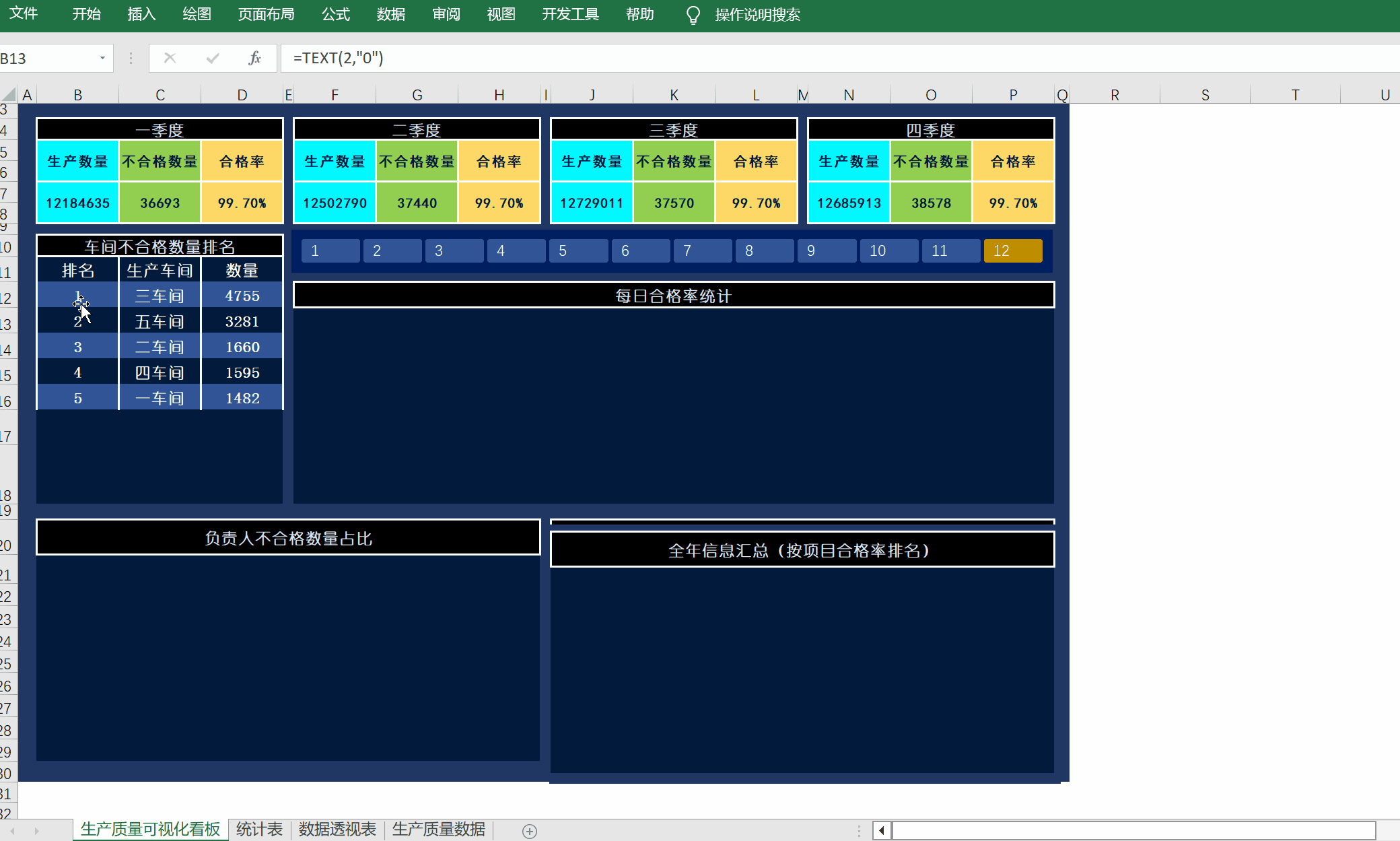Viewport: 1400px width, 841px height.
Task: Open the 公式 ribbon tab
Action: [335, 14]
